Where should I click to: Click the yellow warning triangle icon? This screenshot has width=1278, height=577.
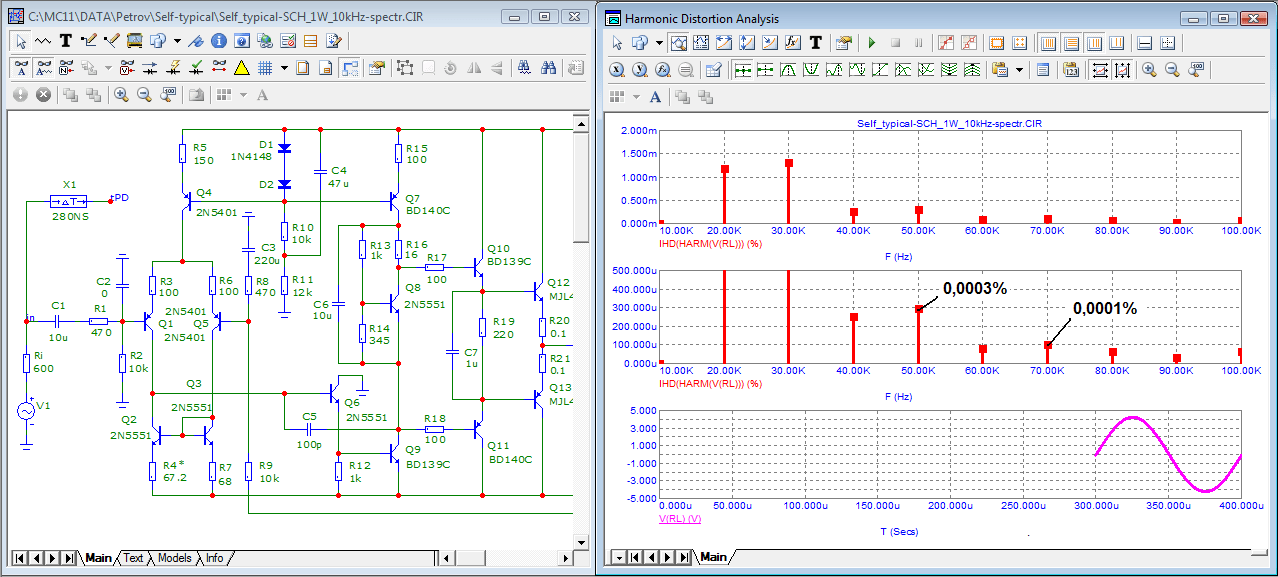241,67
